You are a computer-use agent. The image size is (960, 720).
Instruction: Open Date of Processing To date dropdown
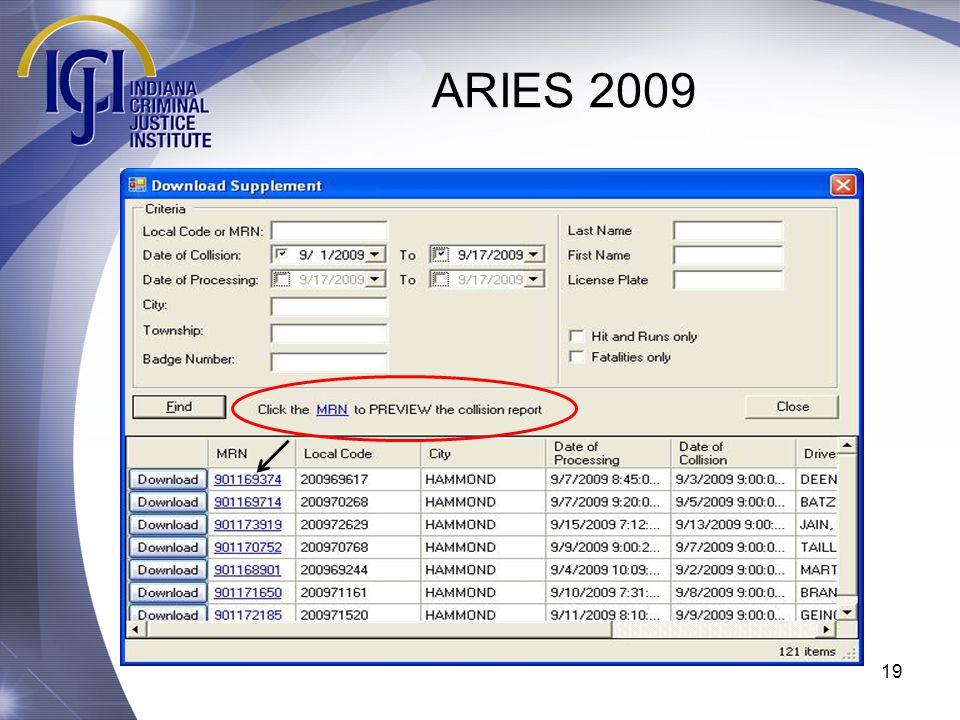[534, 279]
